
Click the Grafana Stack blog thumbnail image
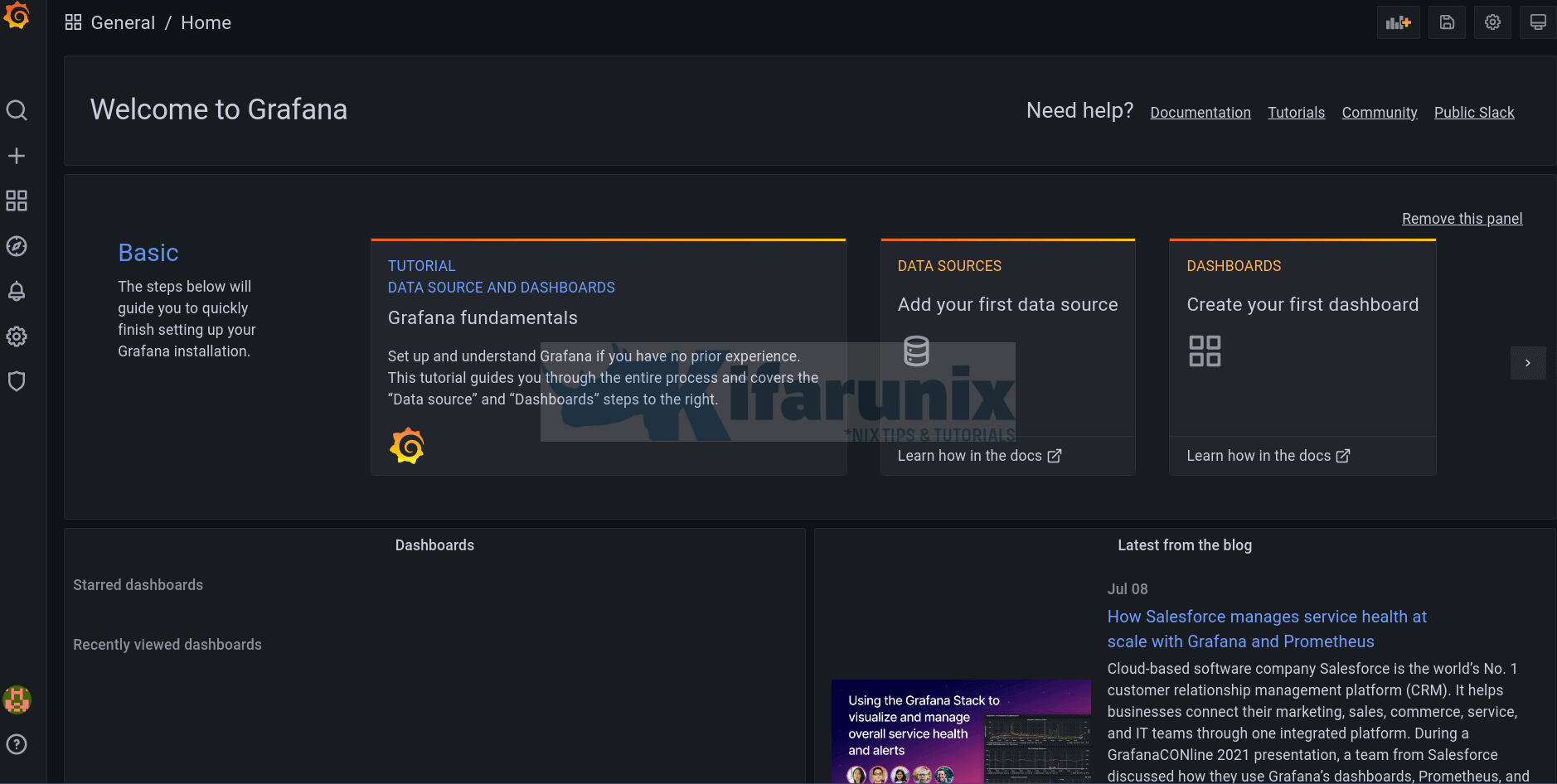coord(961,732)
